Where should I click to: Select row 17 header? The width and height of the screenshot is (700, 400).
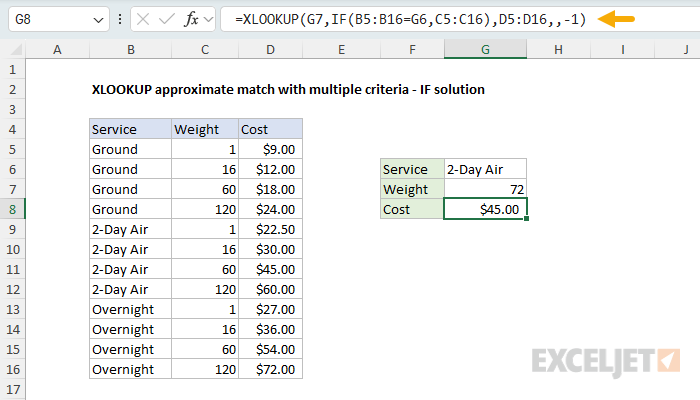coord(12,389)
